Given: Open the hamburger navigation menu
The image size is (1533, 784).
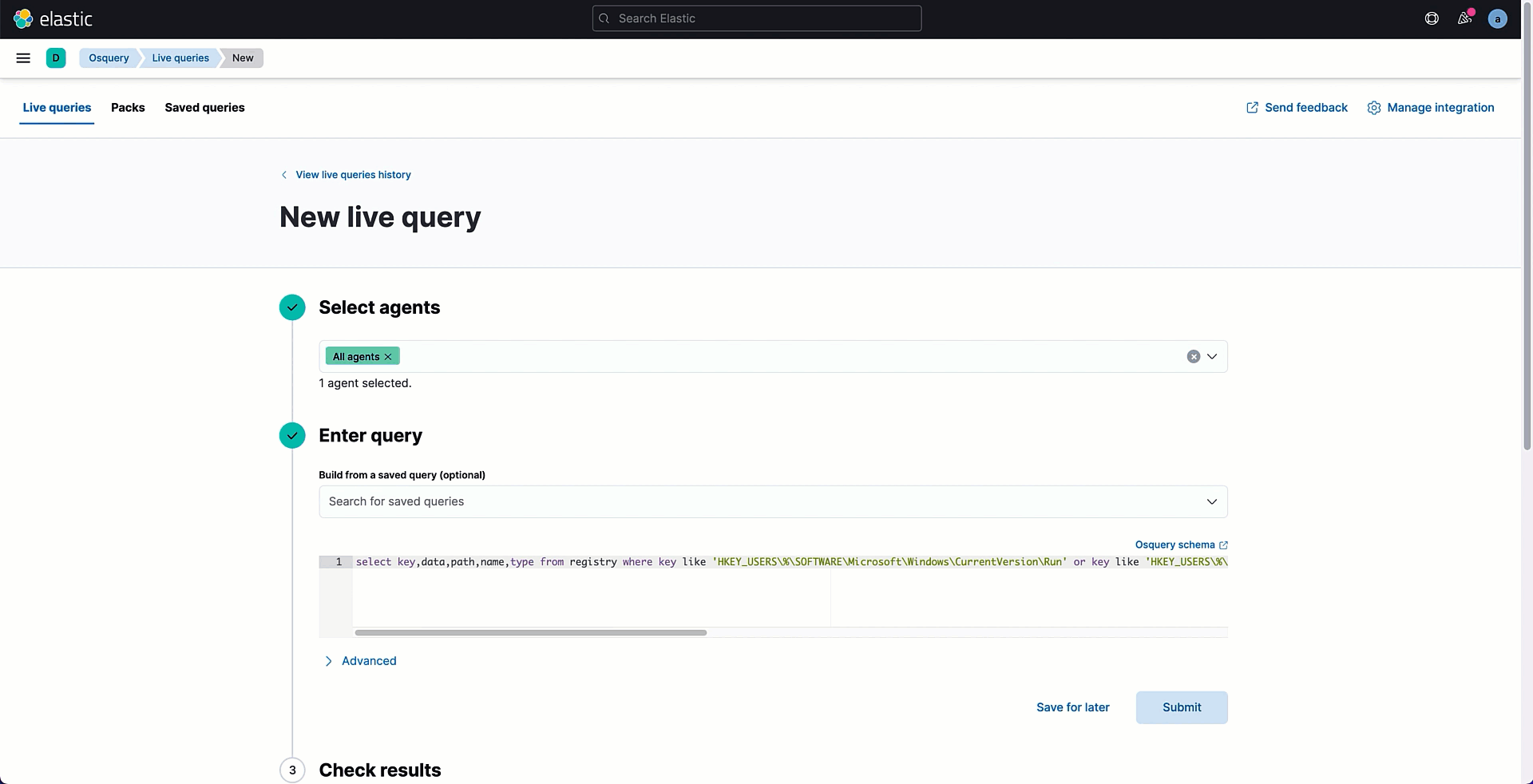Looking at the screenshot, I should (x=23, y=58).
